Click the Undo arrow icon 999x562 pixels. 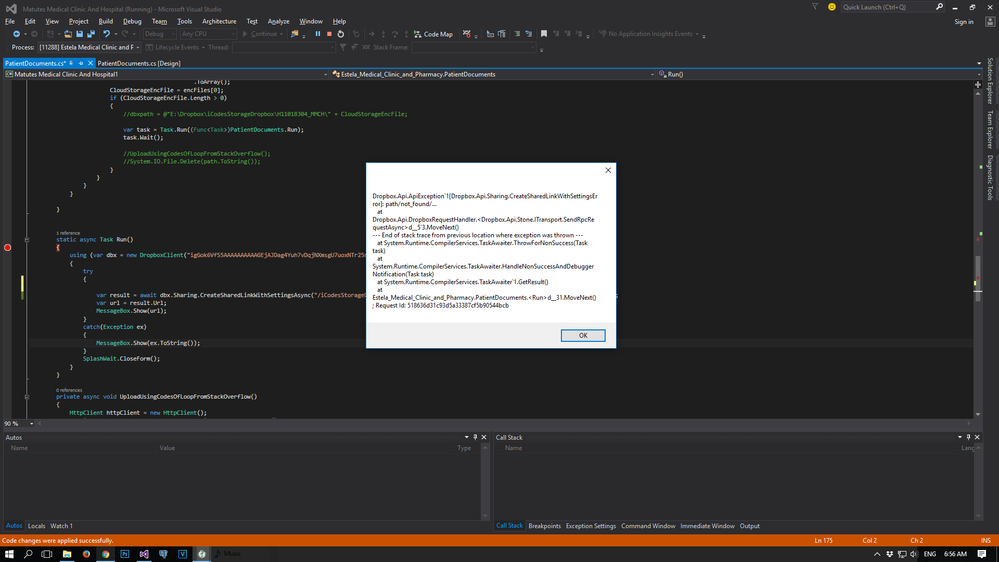coord(107,34)
